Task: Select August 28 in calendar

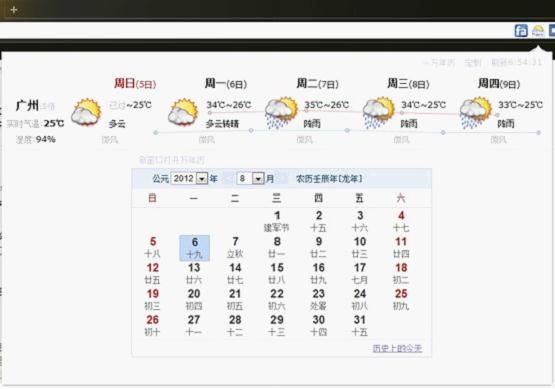Action: (x=235, y=326)
